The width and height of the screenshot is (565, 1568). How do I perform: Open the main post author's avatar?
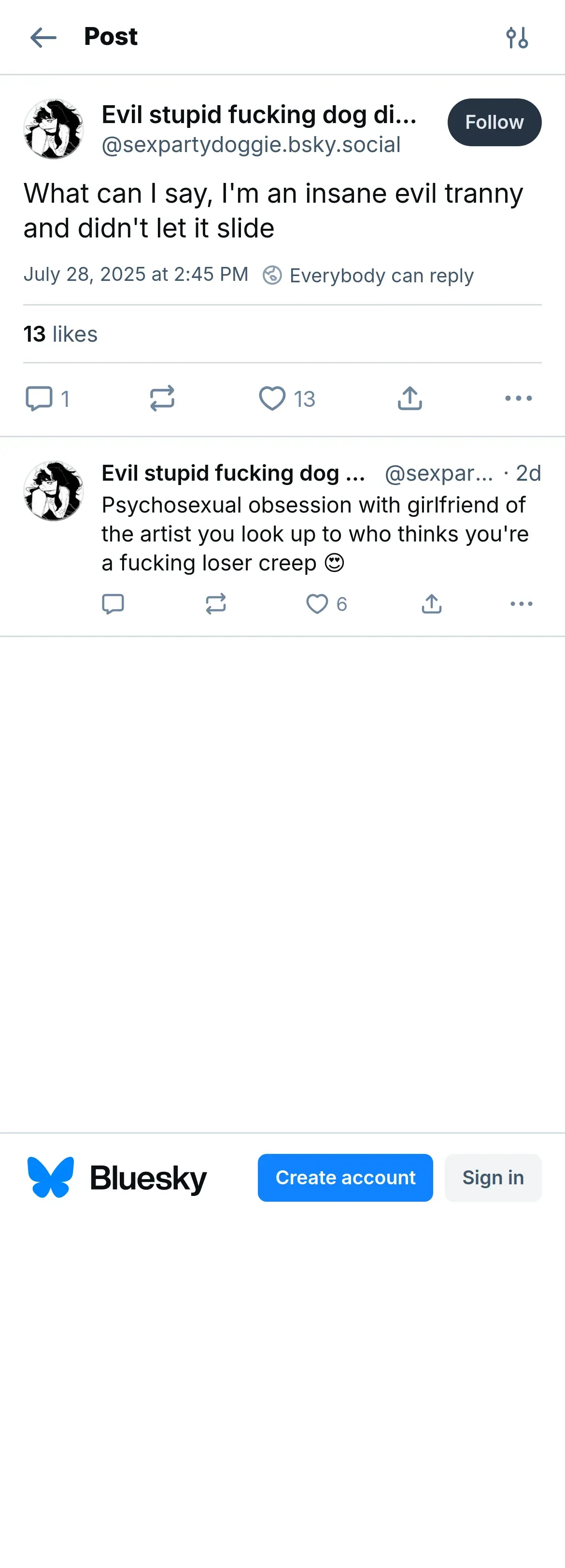pos(54,129)
